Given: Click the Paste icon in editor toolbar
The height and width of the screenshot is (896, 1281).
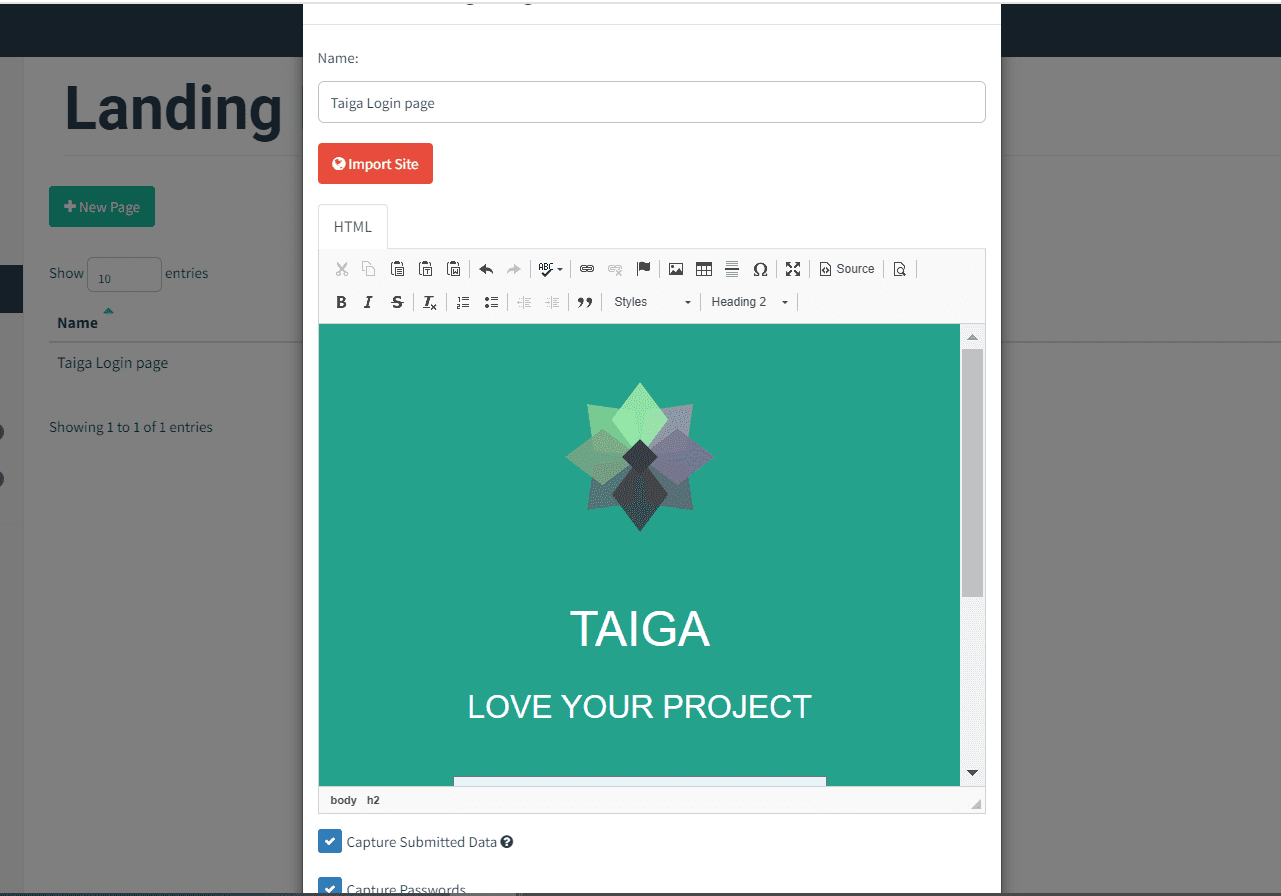Looking at the screenshot, I should (397, 269).
